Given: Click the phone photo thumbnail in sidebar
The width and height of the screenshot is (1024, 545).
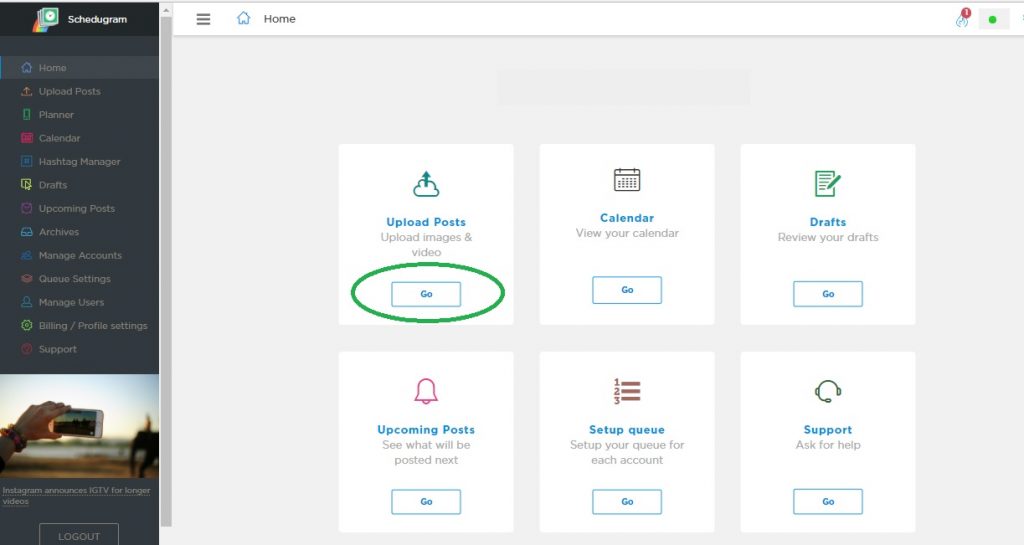Looking at the screenshot, I should (x=79, y=426).
